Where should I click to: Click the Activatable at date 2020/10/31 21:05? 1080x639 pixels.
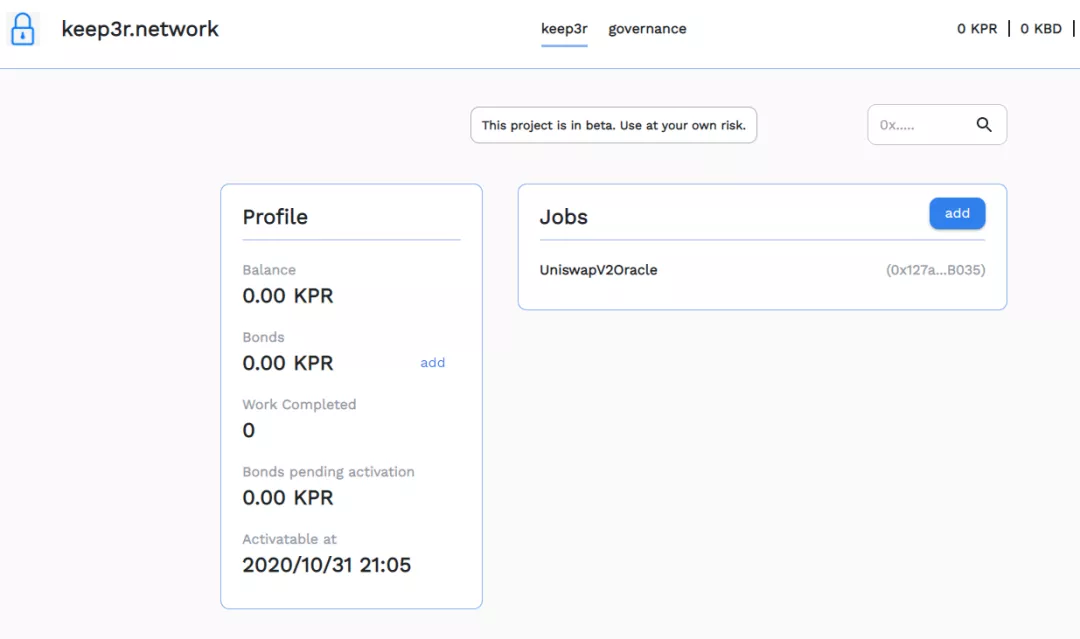(327, 565)
